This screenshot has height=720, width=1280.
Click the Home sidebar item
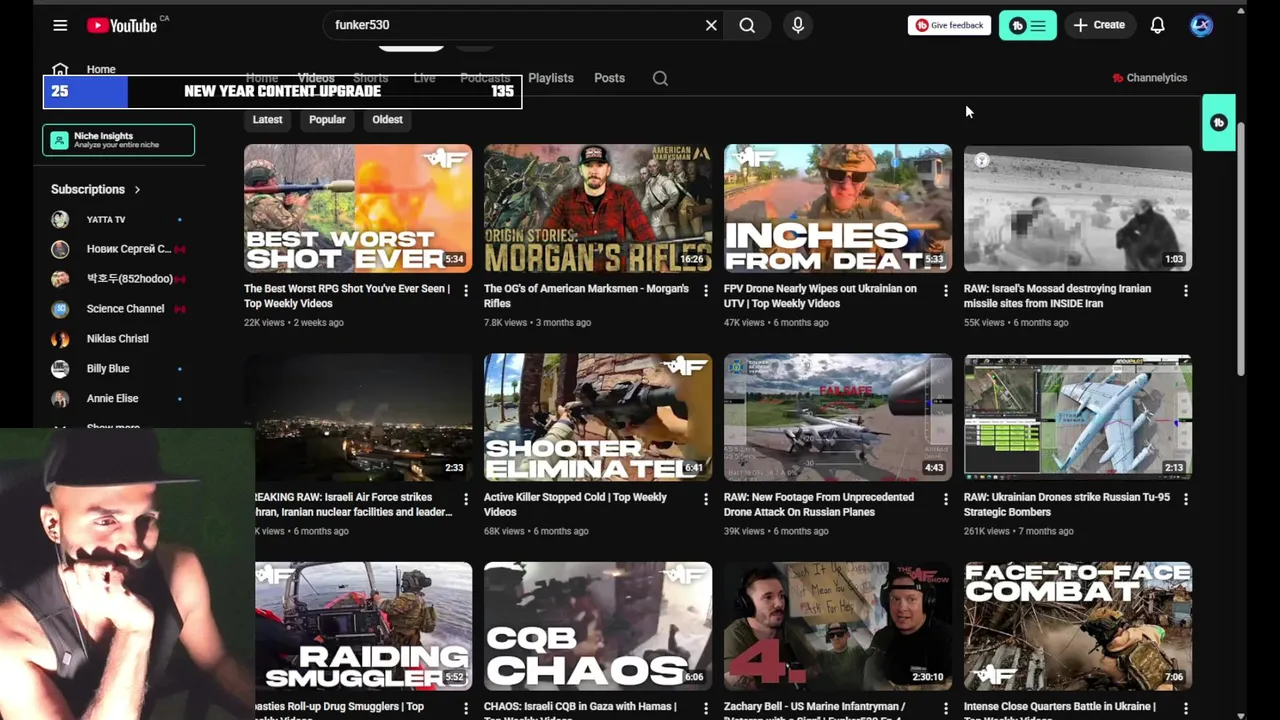tap(100, 69)
